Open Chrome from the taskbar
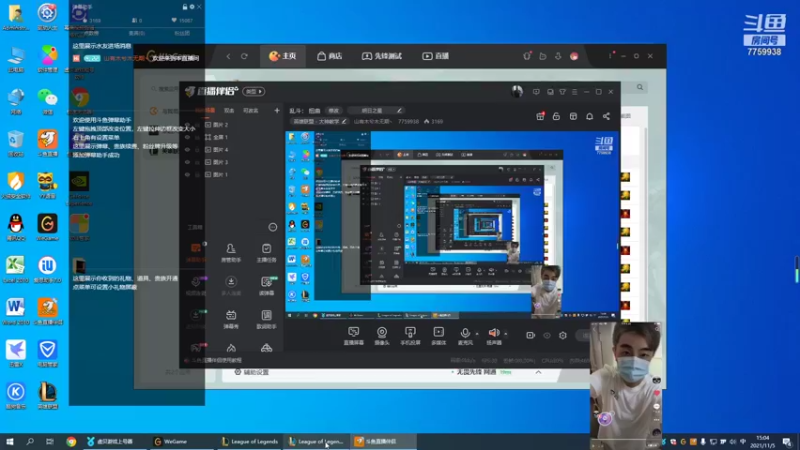800x450 pixels. coord(71,441)
